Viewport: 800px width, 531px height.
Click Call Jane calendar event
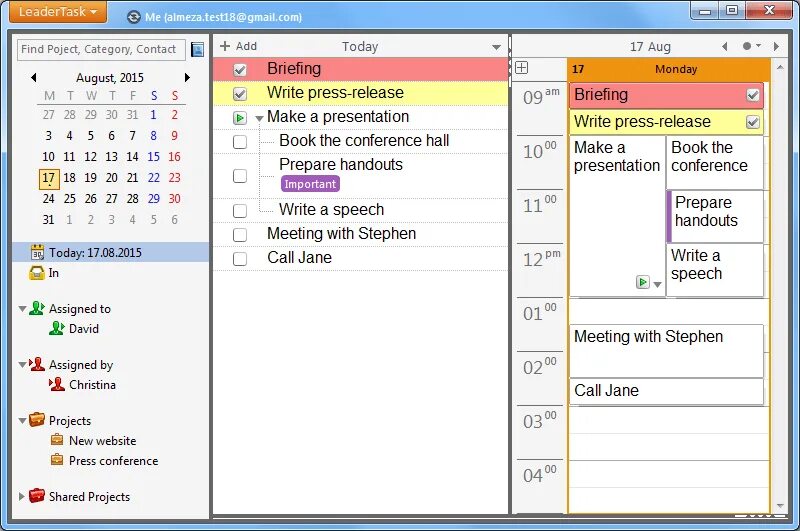(666, 391)
